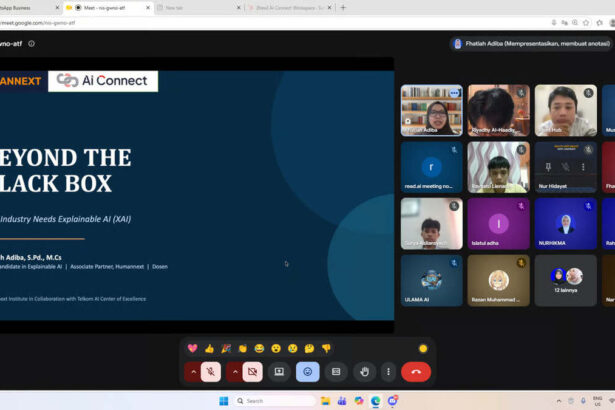The height and width of the screenshot is (410, 615).
Task: Unmute the microphone in the meeting bar
Action: click(211, 372)
